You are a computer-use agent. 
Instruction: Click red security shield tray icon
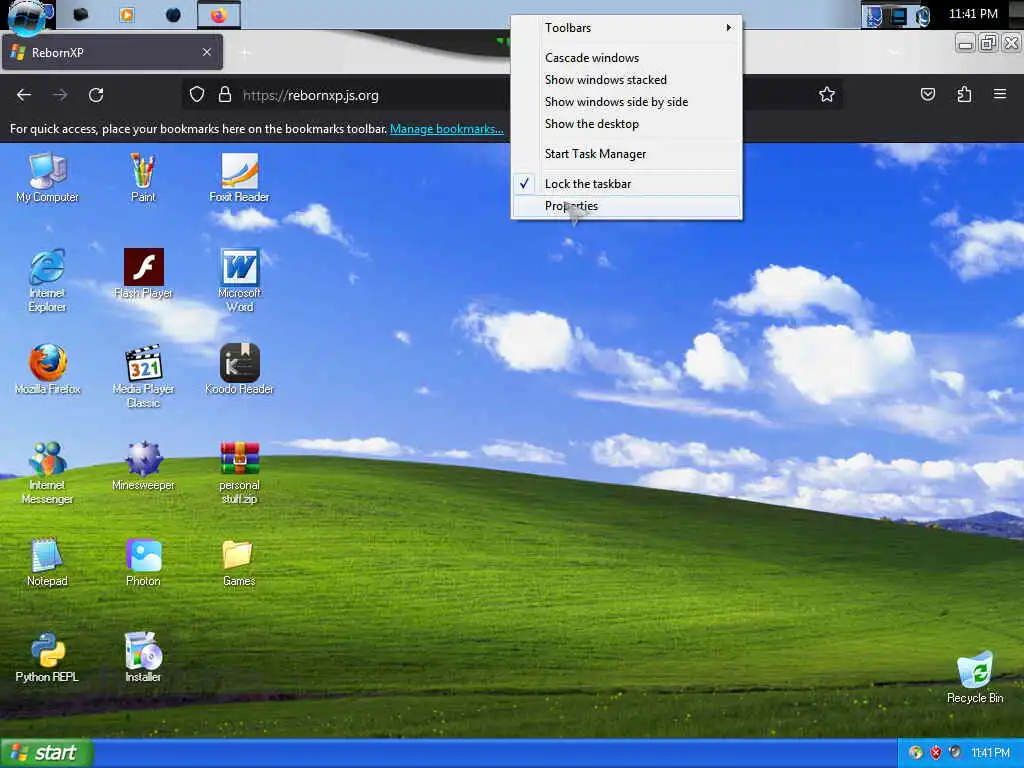[x=936, y=752]
